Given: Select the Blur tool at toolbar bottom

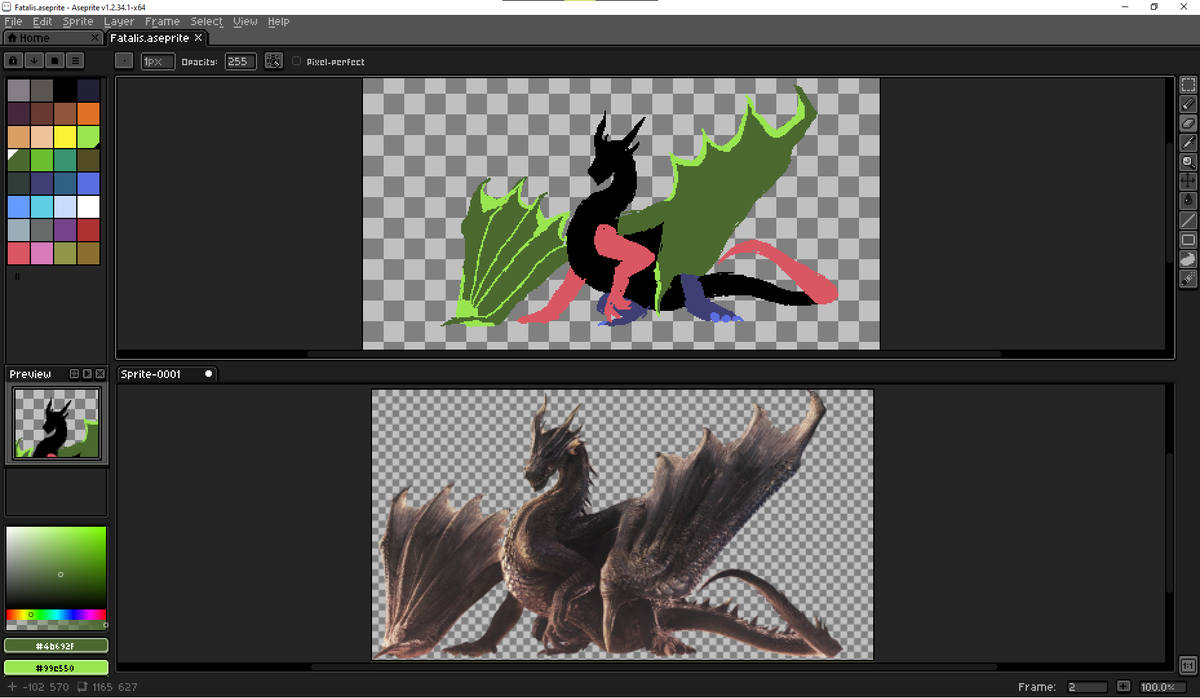Looking at the screenshot, I should pos(1188,278).
